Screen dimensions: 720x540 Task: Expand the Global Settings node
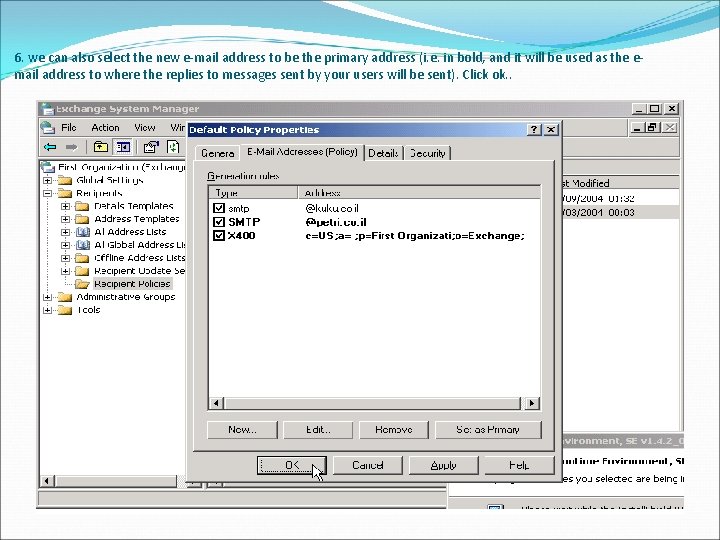point(47,180)
